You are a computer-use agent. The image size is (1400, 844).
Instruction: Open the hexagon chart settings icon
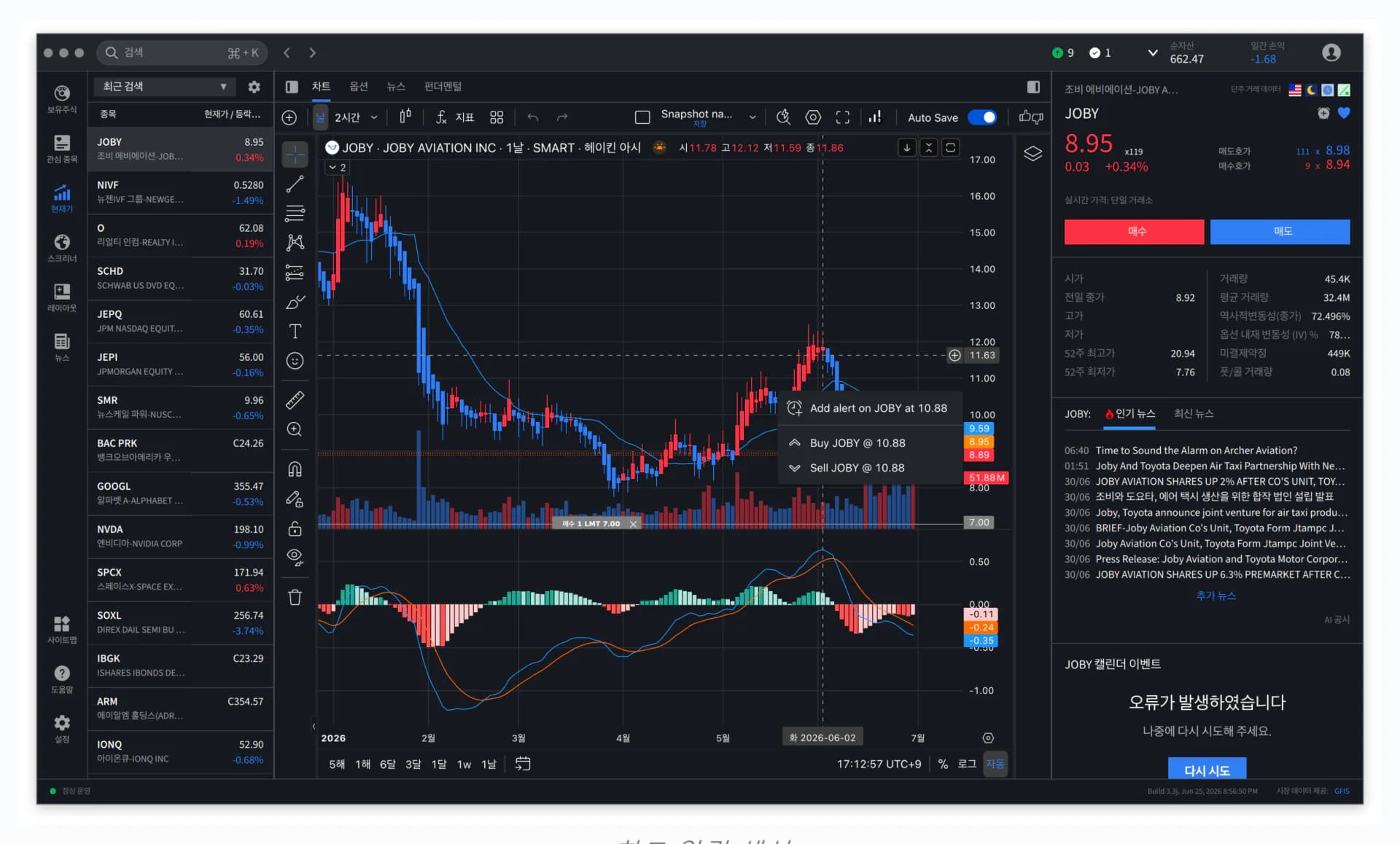(813, 117)
